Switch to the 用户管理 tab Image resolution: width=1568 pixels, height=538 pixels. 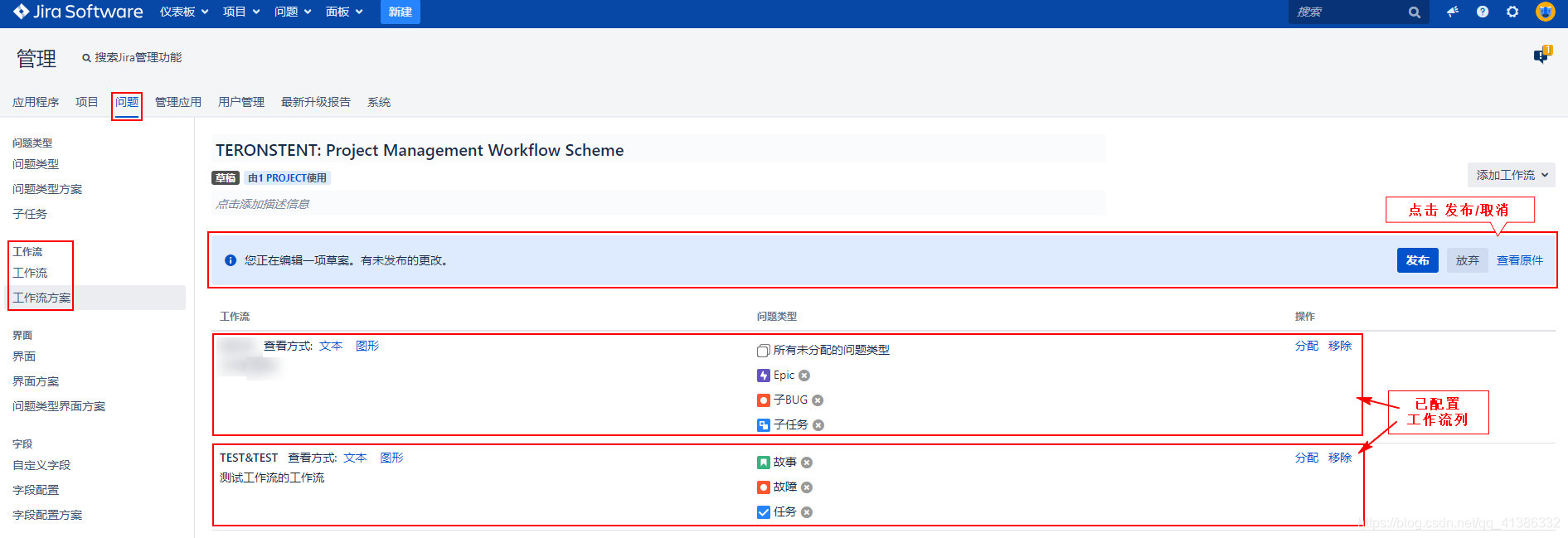tap(241, 102)
